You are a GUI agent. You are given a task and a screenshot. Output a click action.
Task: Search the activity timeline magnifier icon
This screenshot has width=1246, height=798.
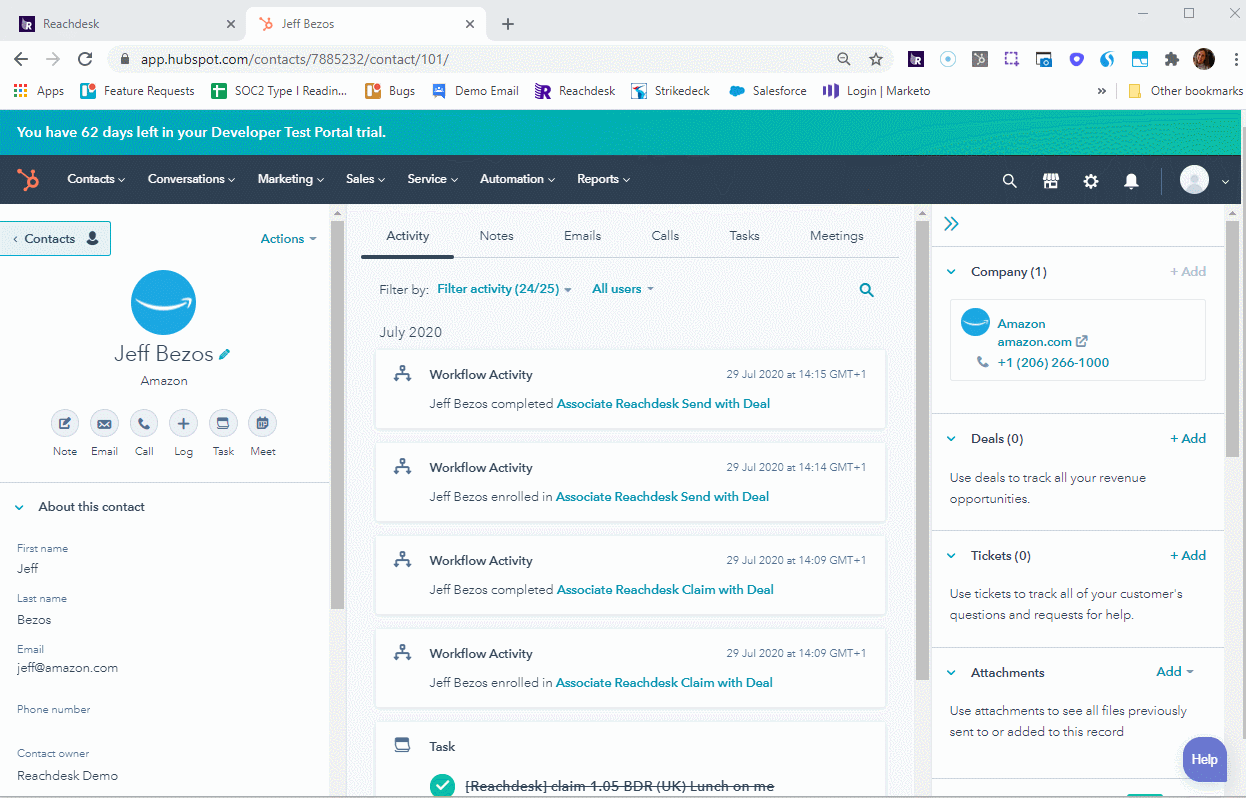867,290
